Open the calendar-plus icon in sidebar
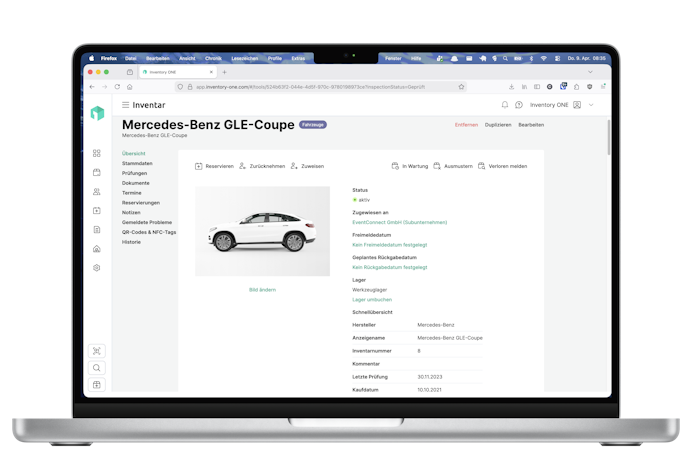Image resolution: width=692 pixels, height=450 pixels. (97, 210)
